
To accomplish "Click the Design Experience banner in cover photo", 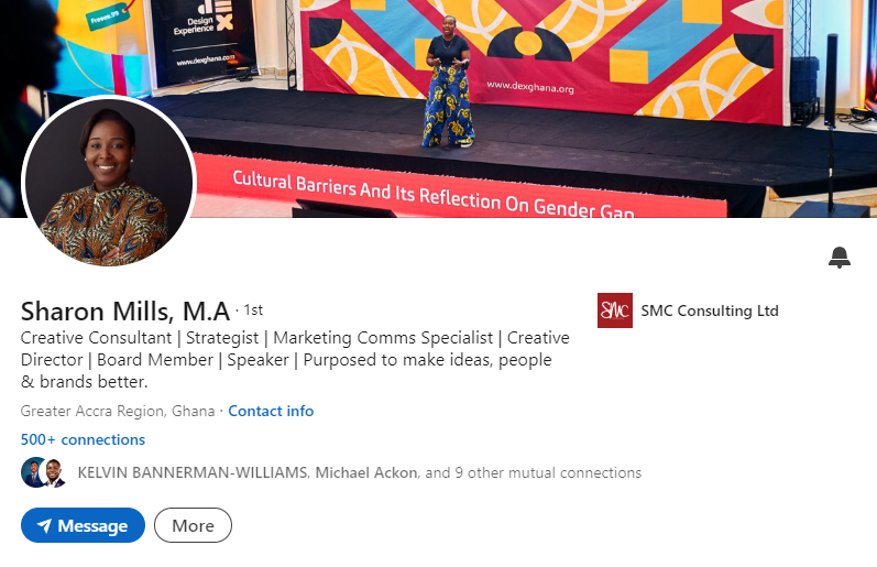I will [x=202, y=39].
